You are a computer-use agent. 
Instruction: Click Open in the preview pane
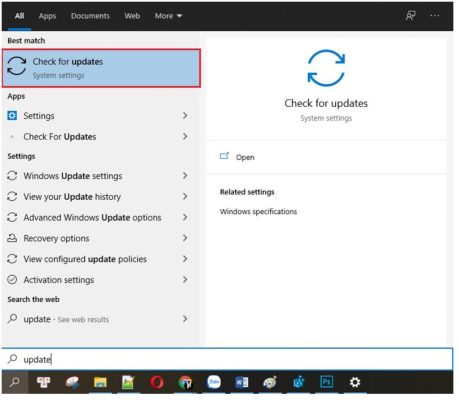click(x=245, y=157)
